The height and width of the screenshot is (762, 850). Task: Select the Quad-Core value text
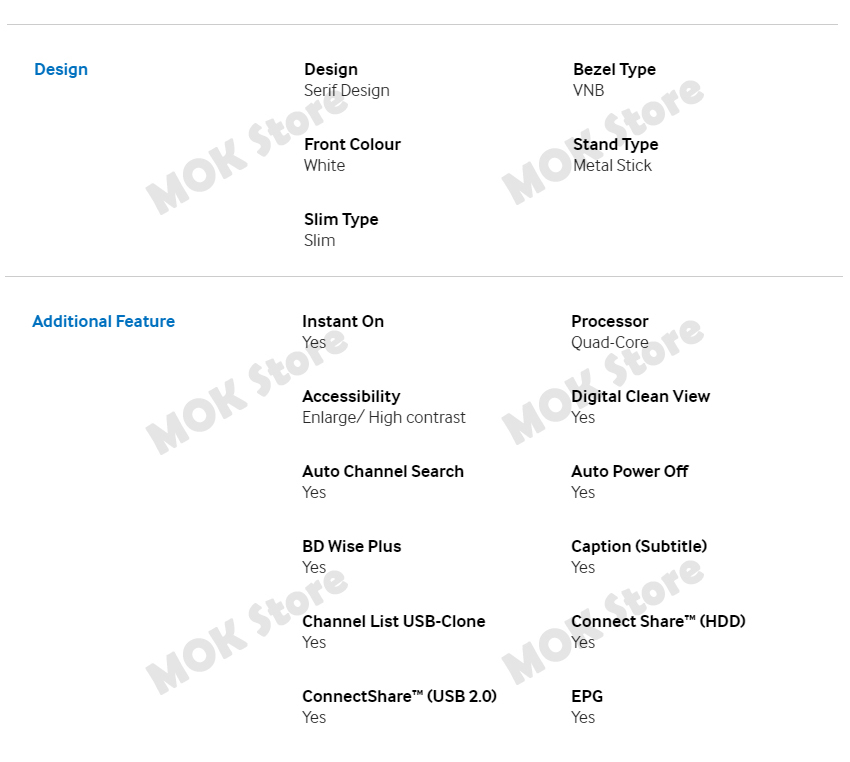coord(609,343)
